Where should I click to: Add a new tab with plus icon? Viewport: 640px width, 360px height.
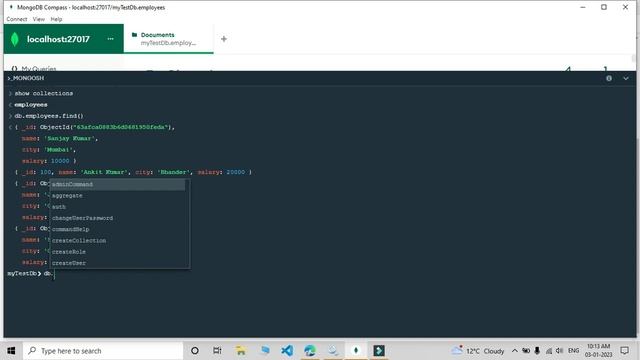tap(224, 39)
